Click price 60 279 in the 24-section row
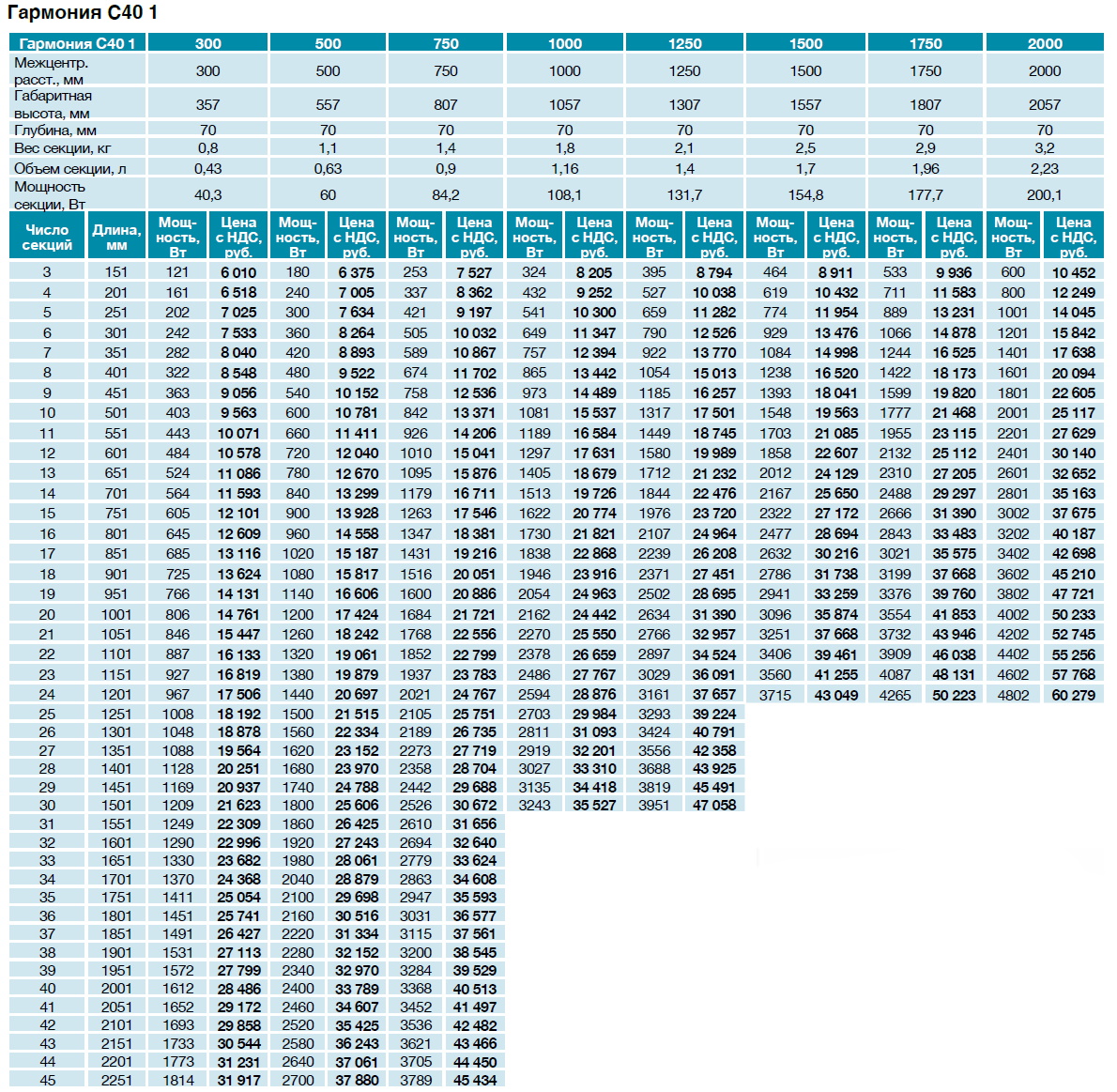This screenshot has width=1117, height=1092. (1073, 695)
